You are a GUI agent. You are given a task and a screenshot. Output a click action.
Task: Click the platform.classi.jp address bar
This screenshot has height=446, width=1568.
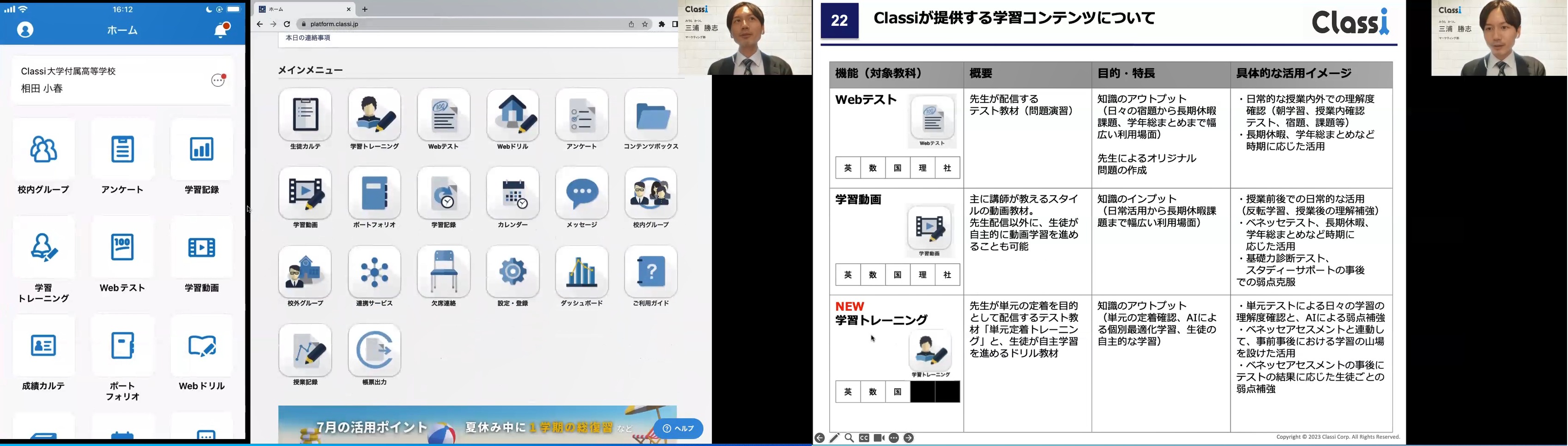[x=475, y=24]
